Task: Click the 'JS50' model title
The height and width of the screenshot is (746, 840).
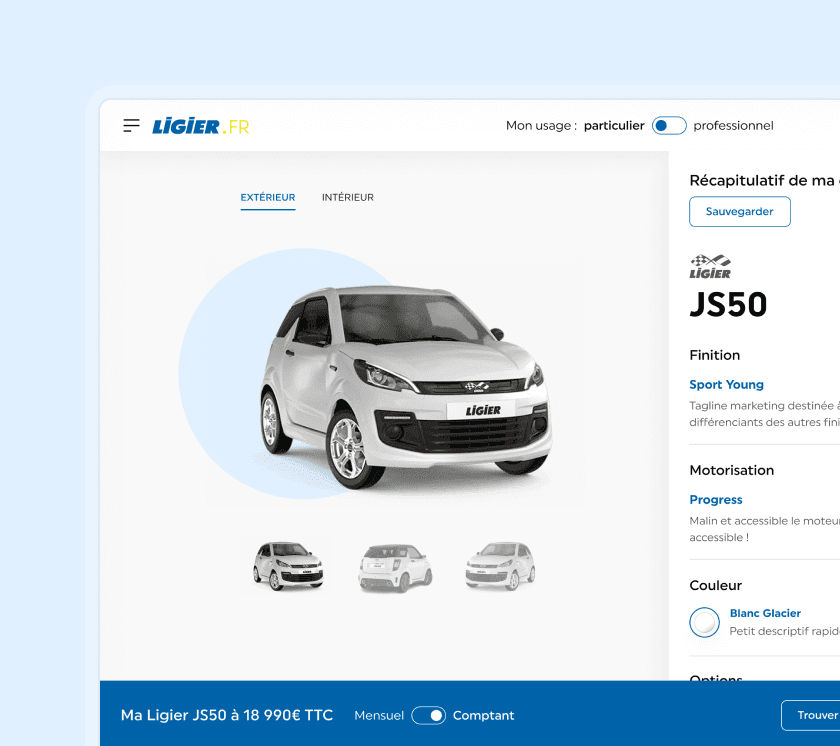Action: tap(728, 305)
